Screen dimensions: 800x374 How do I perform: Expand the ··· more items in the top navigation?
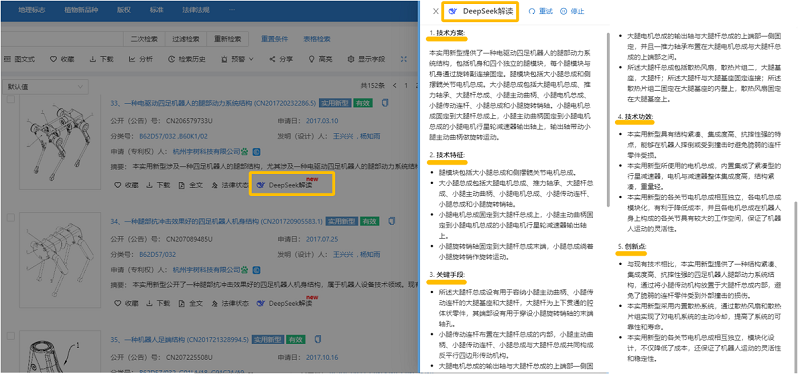[x=232, y=10]
